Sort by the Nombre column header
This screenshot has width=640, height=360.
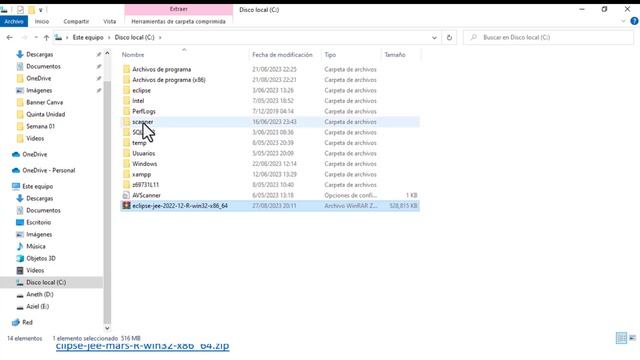pos(133,55)
